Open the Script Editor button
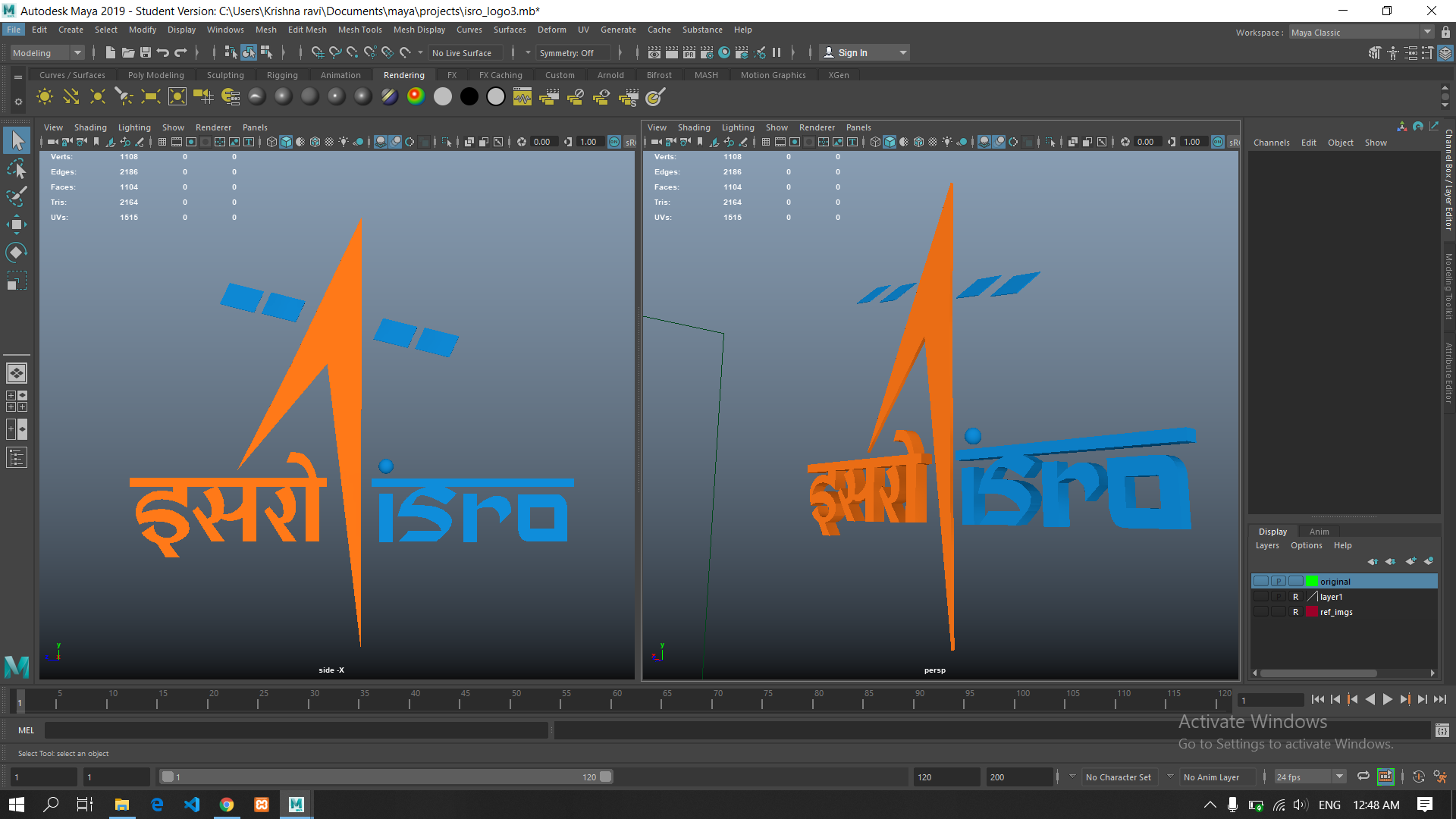 click(x=1442, y=730)
